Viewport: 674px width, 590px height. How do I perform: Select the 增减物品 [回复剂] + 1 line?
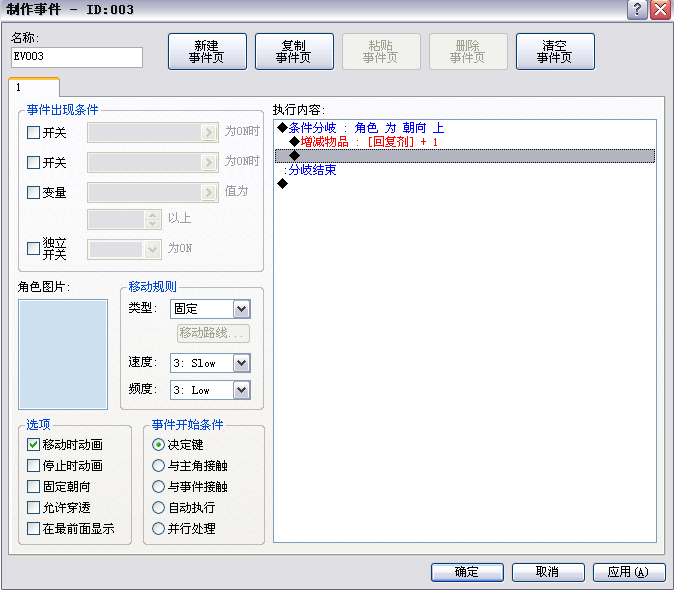[x=465, y=142]
